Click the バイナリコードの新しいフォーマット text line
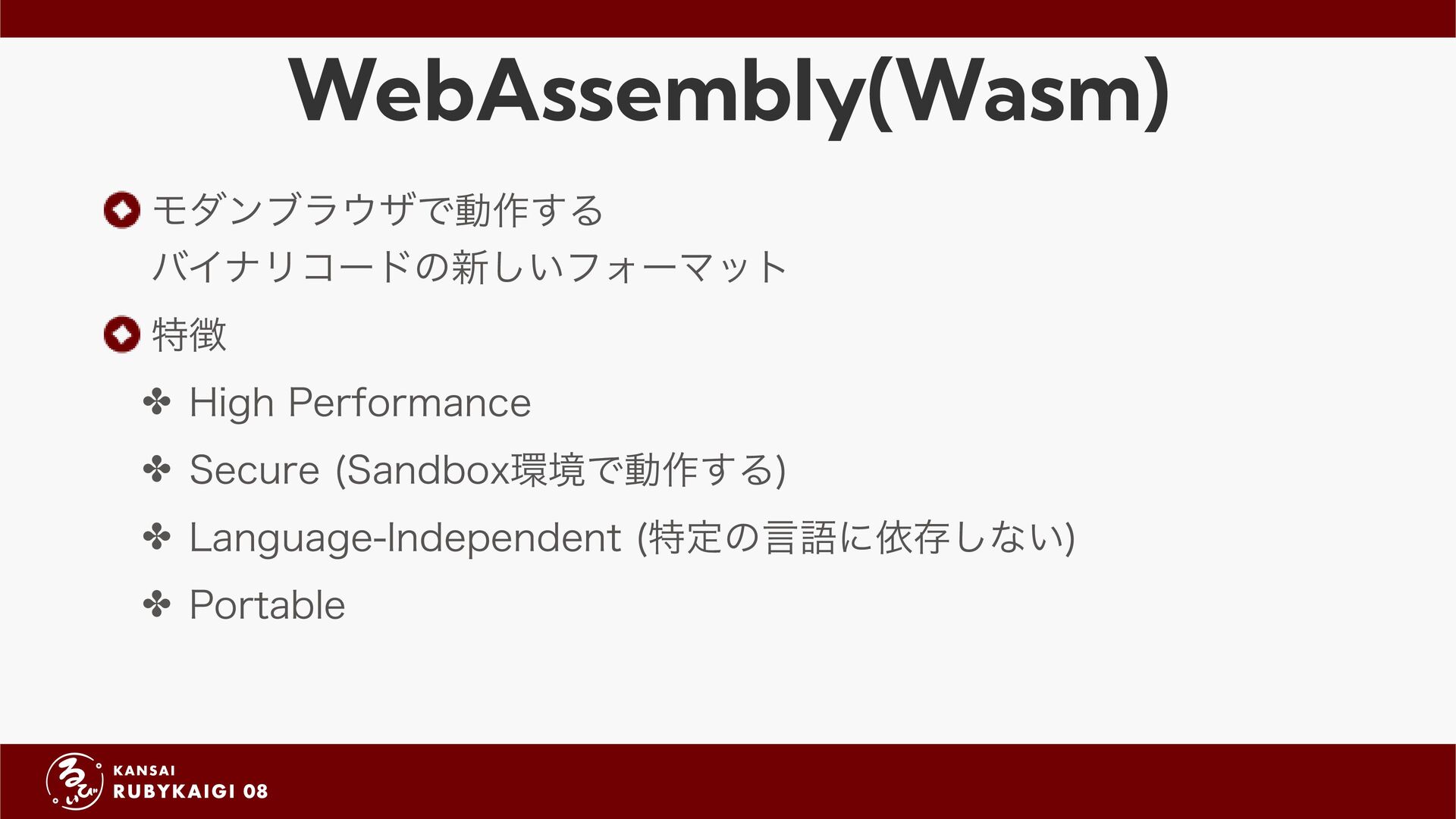Viewport: 1456px width, 819px height. 469,267
